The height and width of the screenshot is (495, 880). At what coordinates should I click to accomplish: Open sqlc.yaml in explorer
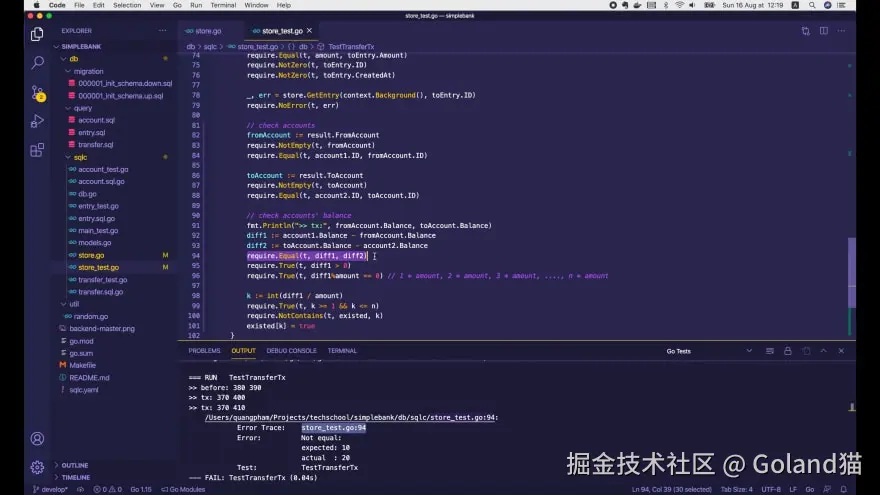point(84,389)
